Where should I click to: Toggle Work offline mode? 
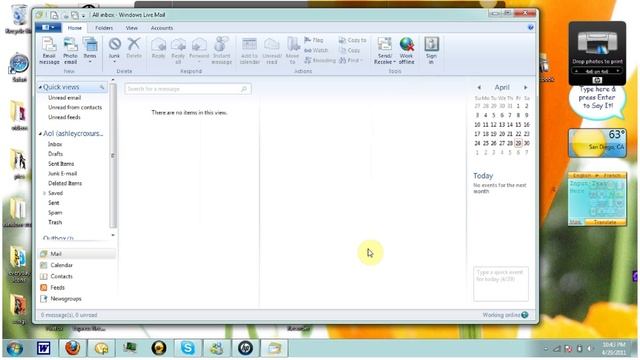coord(407,51)
